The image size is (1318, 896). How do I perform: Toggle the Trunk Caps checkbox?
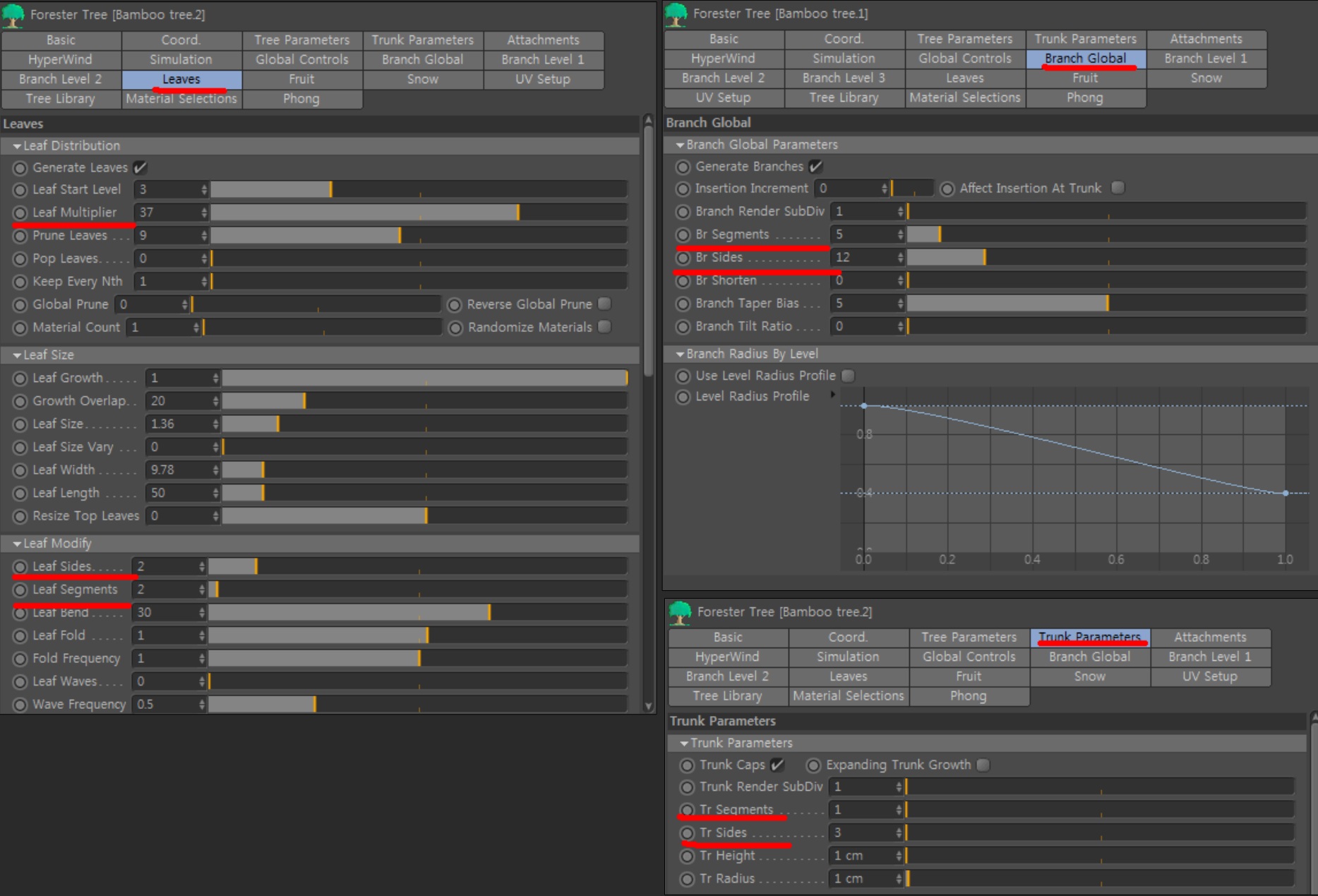[777, 765]
